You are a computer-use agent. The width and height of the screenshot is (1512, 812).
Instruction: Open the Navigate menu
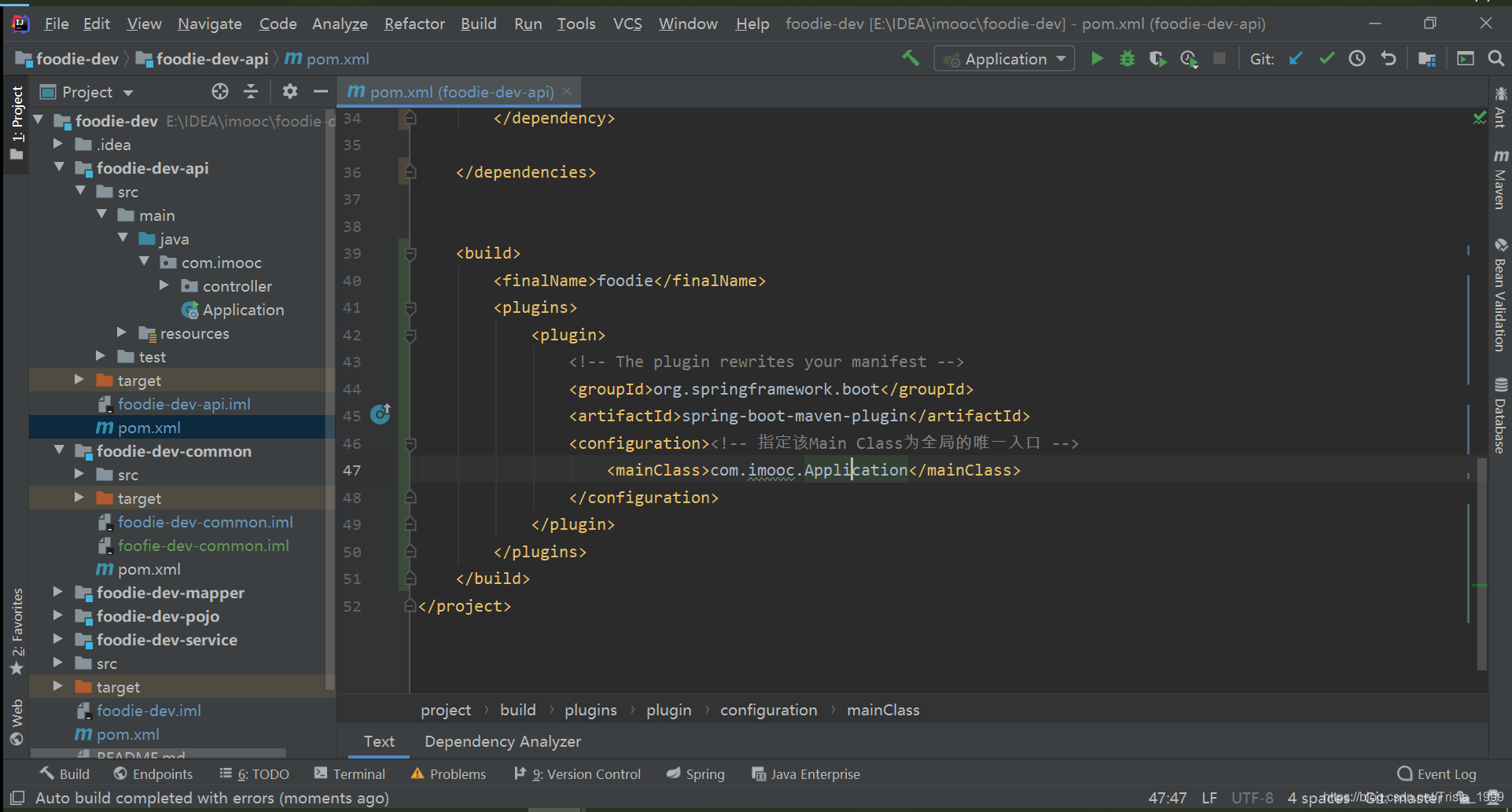point(210,24)
